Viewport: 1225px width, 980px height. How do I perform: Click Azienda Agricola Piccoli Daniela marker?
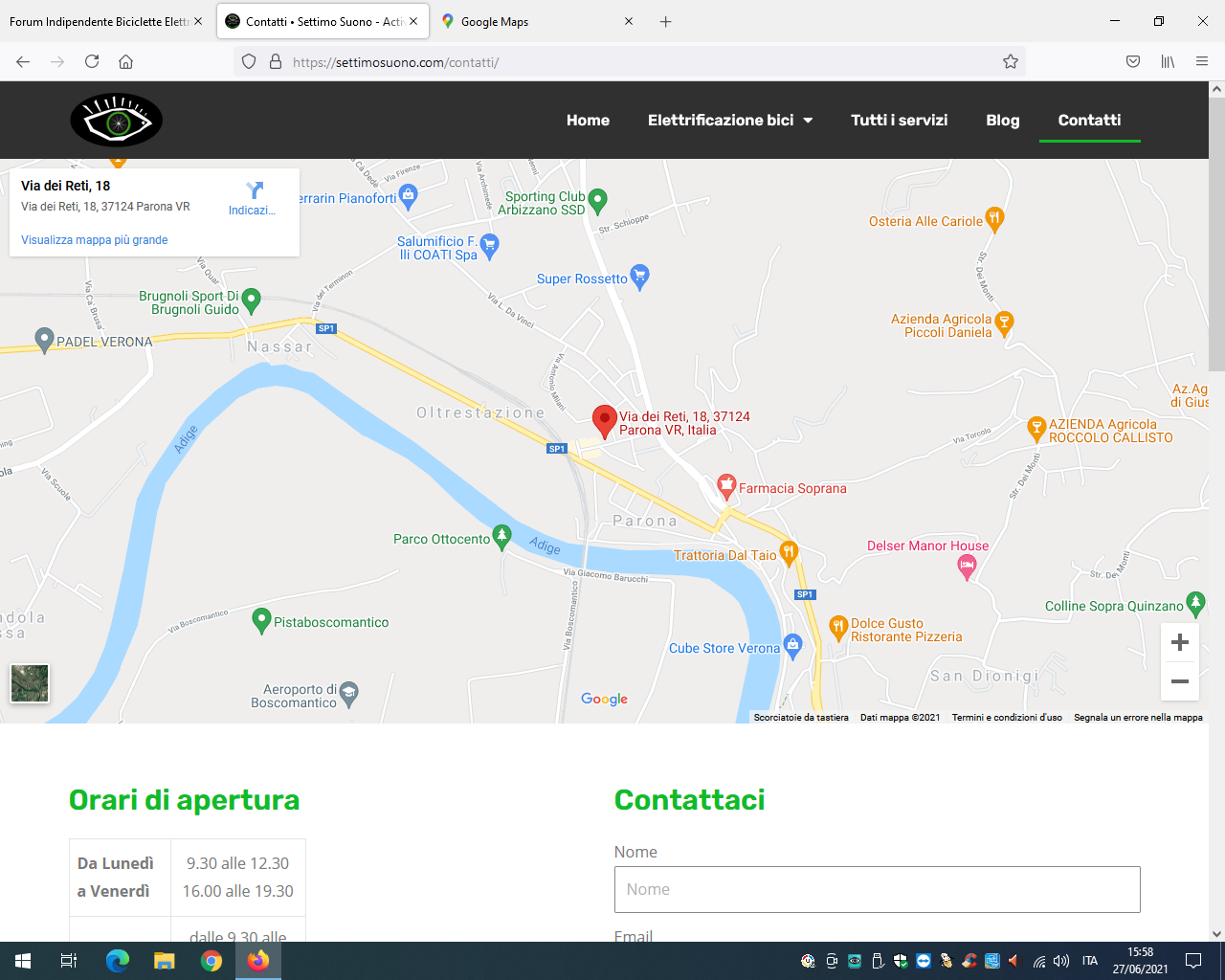[x=1004, y=323]
